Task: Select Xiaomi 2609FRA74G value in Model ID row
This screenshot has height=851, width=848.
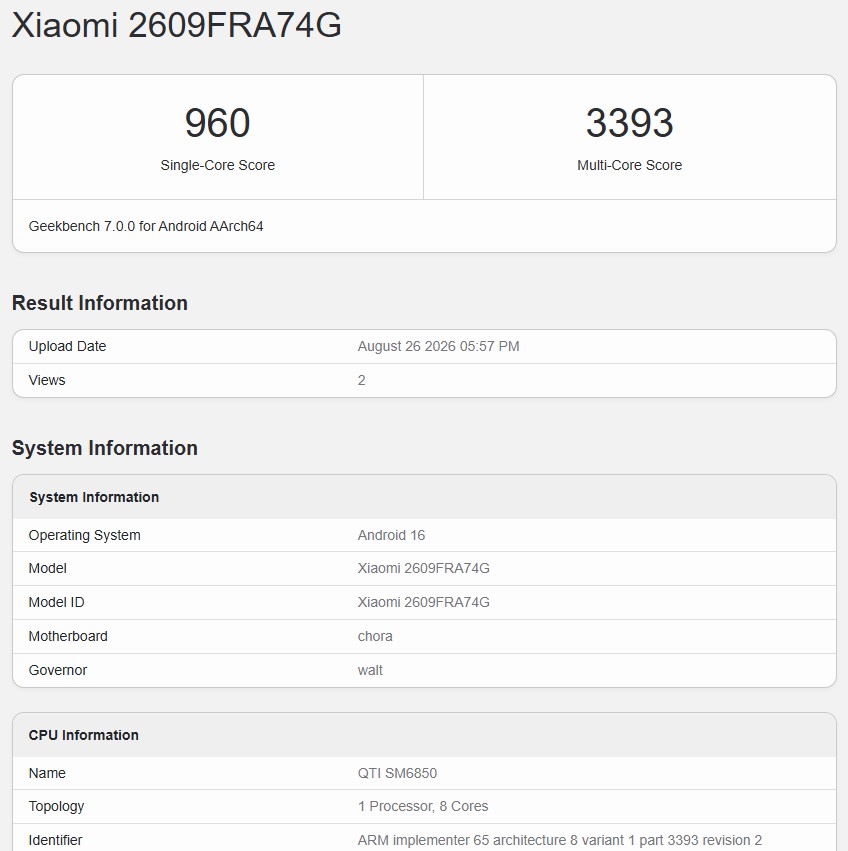Action: 423,602
